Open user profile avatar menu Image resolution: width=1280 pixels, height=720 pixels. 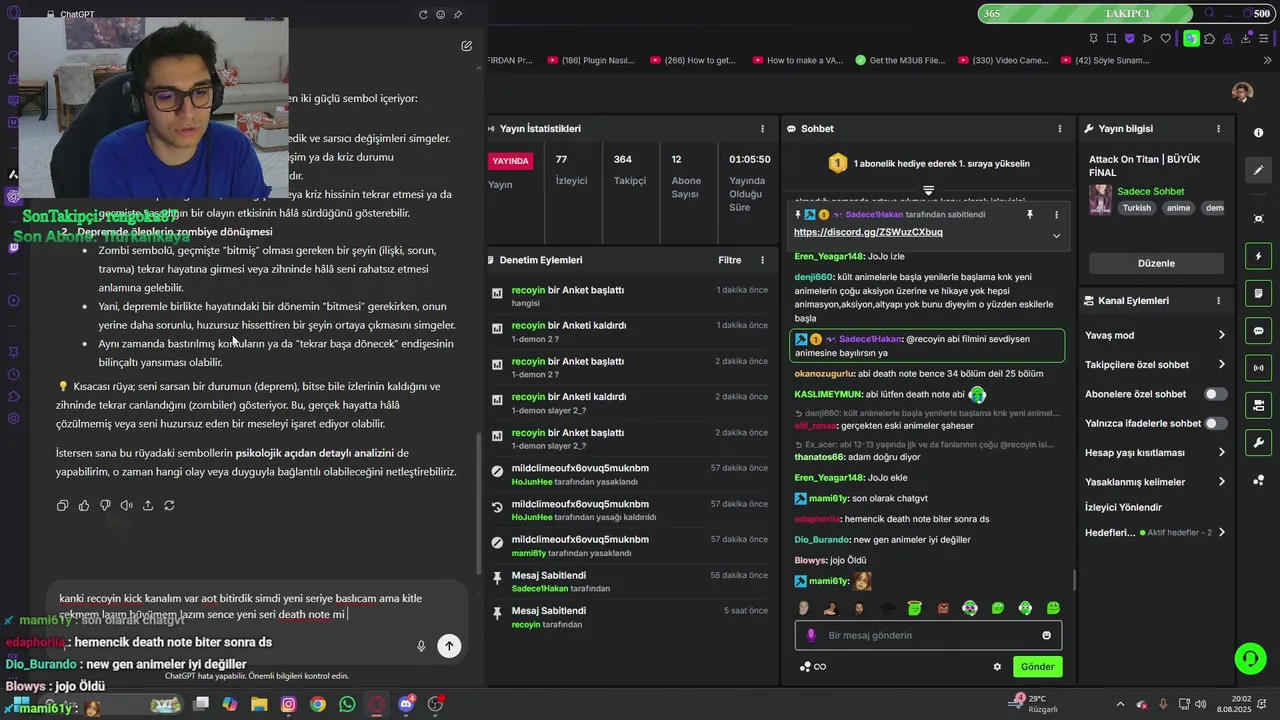tap(1242, 92)
